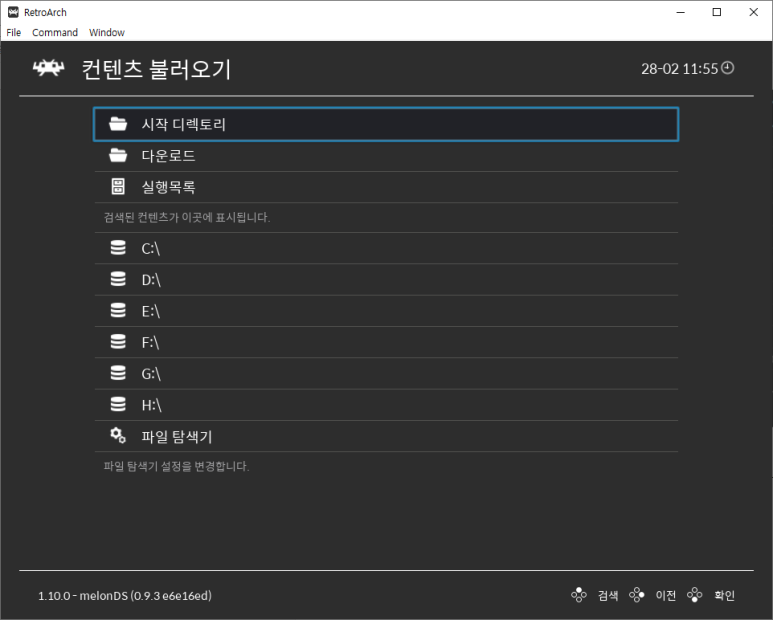
Task: Click the gamepad icon beside 확인
Action: click(x=695, y=595)
